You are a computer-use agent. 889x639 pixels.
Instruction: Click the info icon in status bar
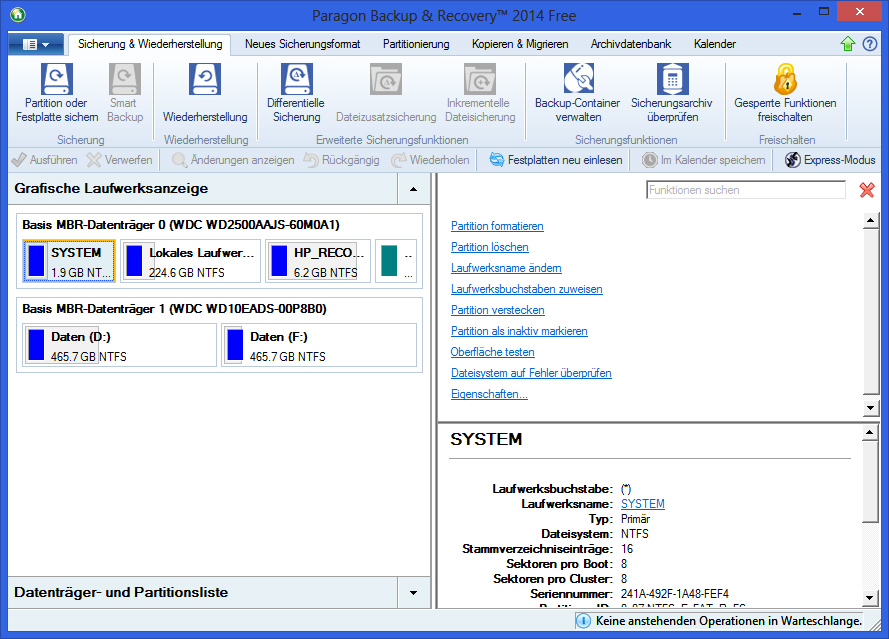[583, 621]
